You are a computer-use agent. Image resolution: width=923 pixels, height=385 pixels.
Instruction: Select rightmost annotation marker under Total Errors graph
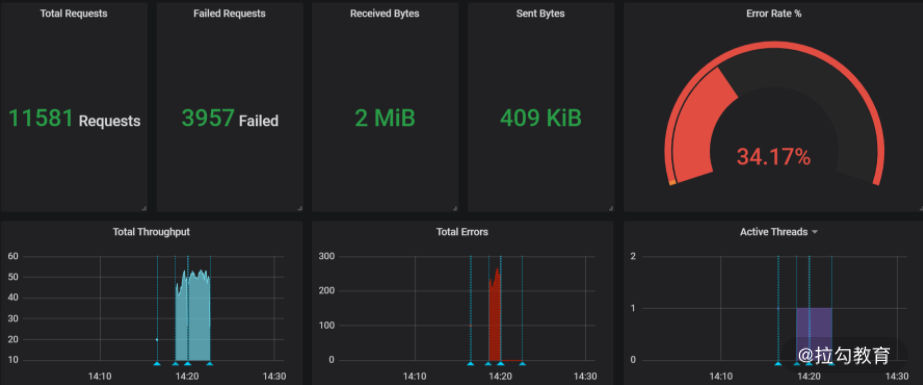pyautogui.click(x=522, y=364)
